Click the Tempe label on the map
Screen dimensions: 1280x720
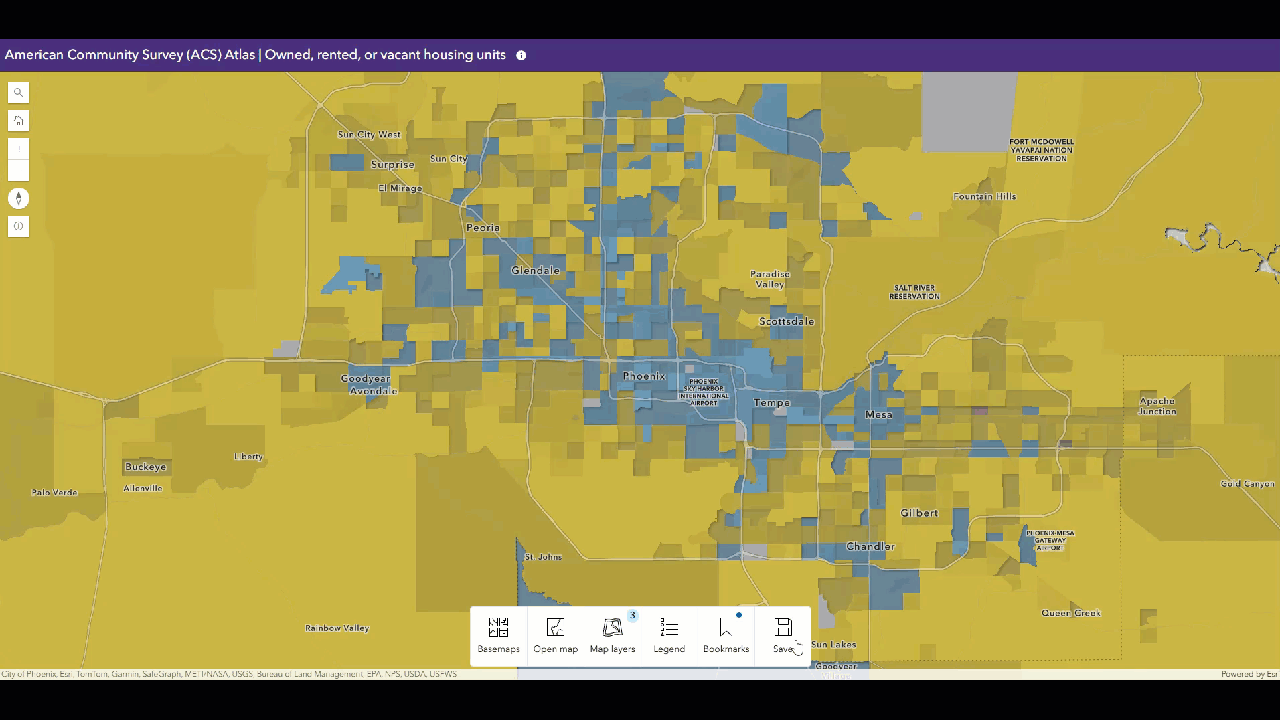coord(771,403)
